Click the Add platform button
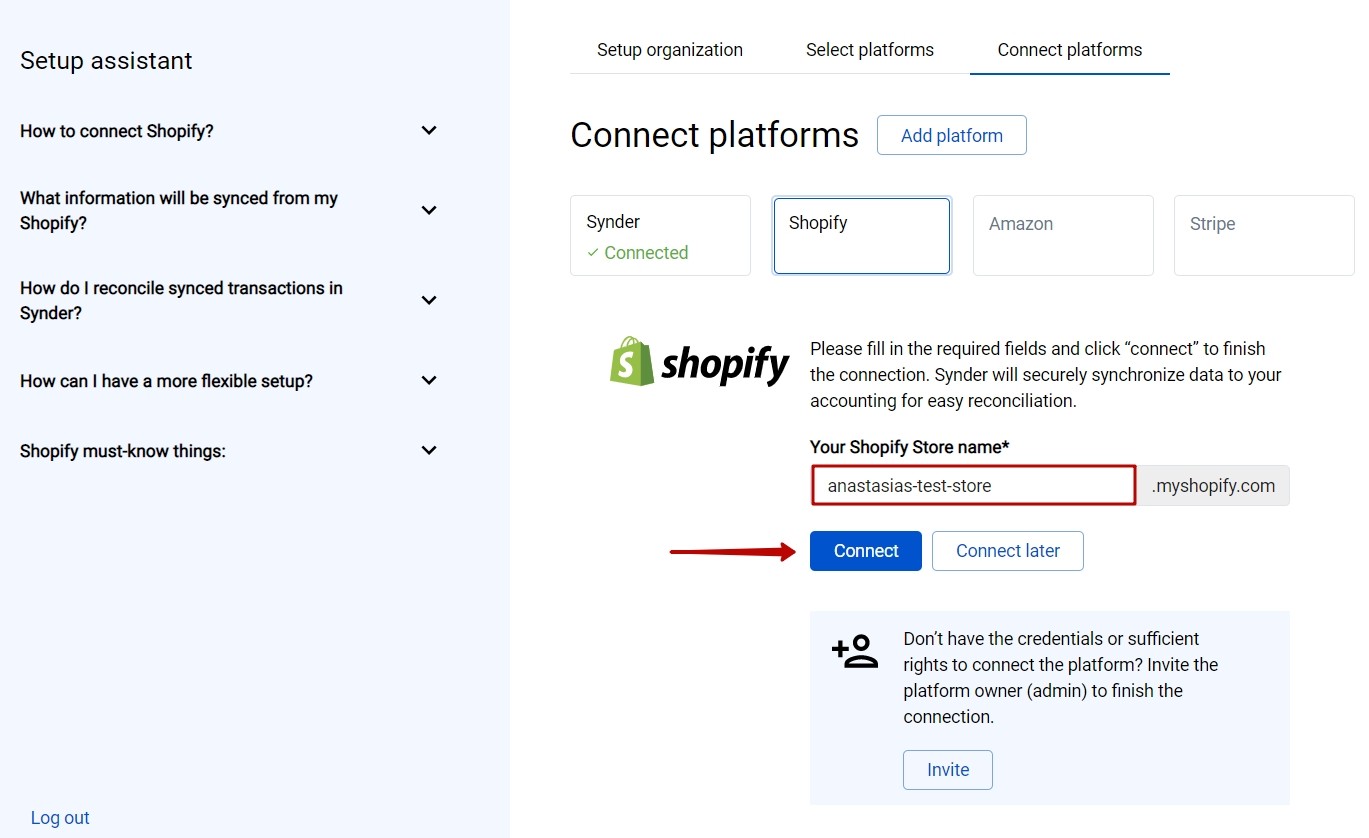Viewport: 1369px width, 838px height. click(x=952, y=136)
